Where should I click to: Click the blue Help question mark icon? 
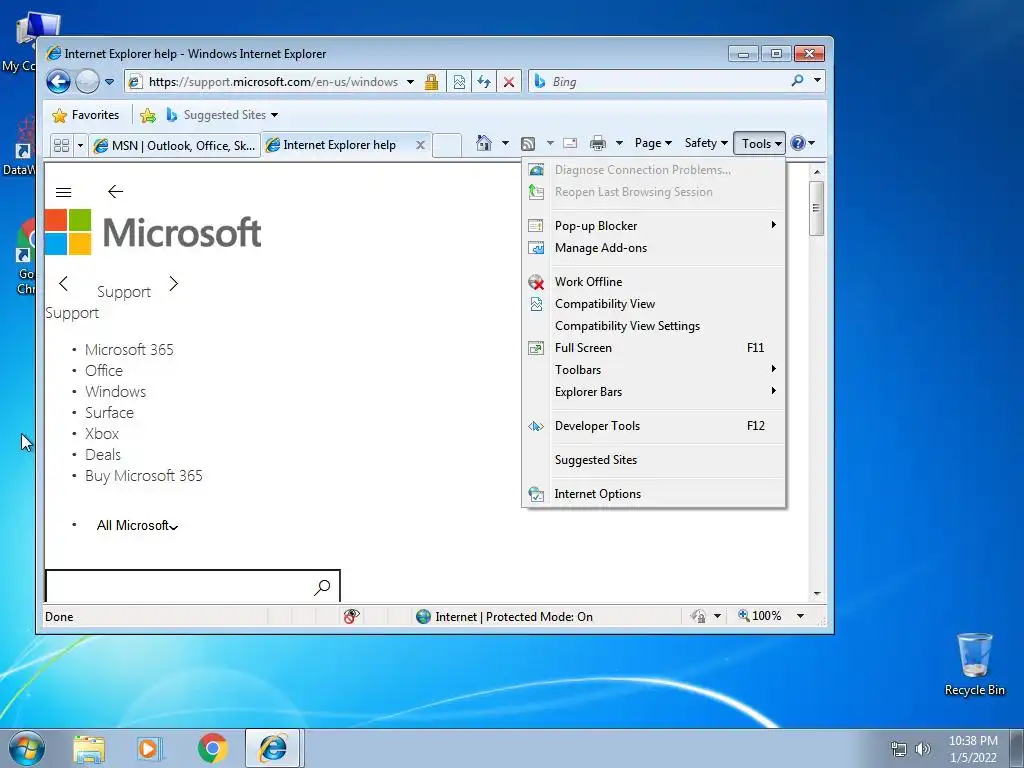[x=797, y=143]
